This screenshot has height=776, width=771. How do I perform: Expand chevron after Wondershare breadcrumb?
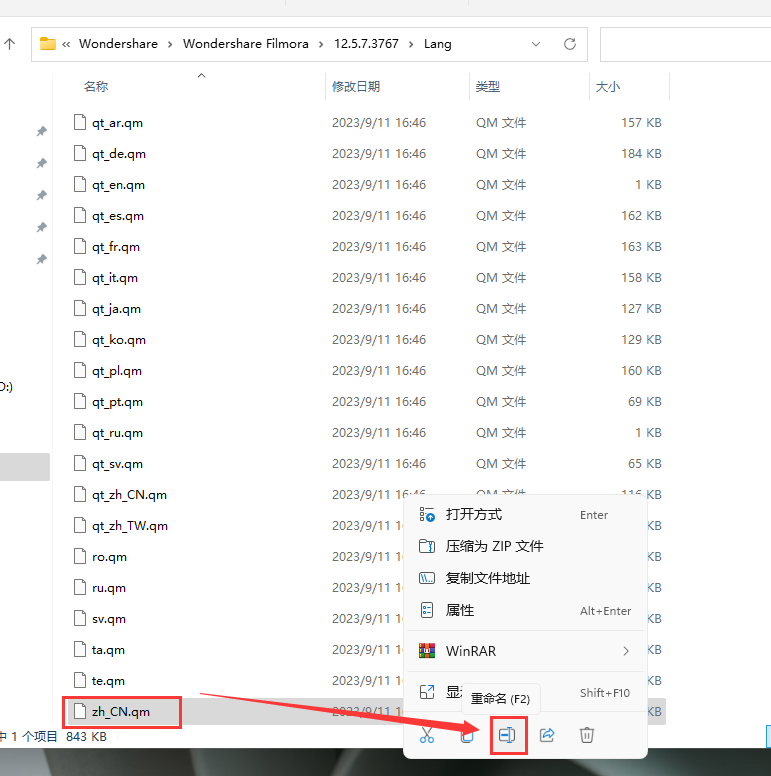click(170, 45)
